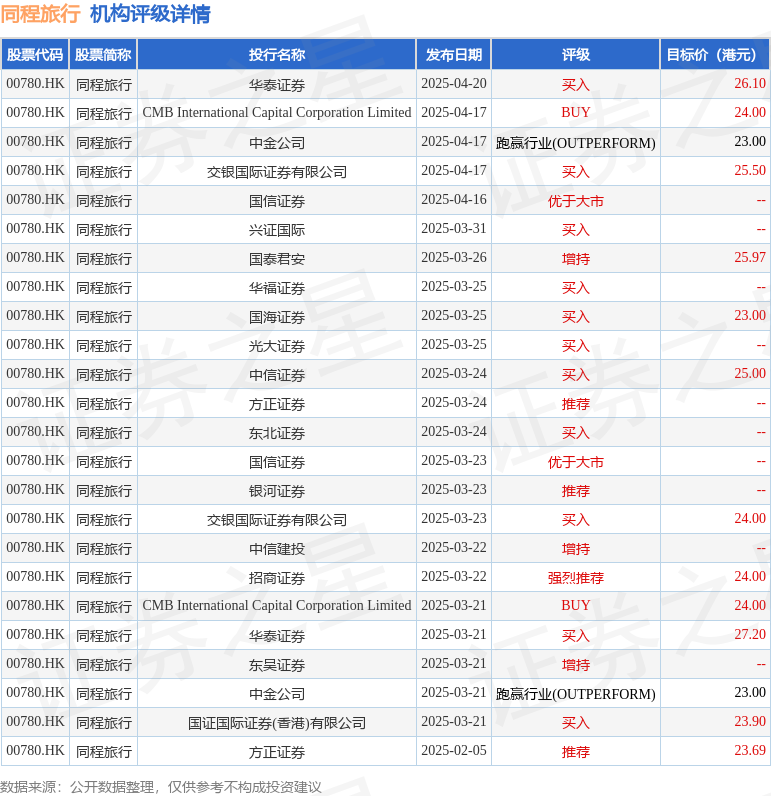Select target price 23.69
771x796 pixels.
[750, 750]
